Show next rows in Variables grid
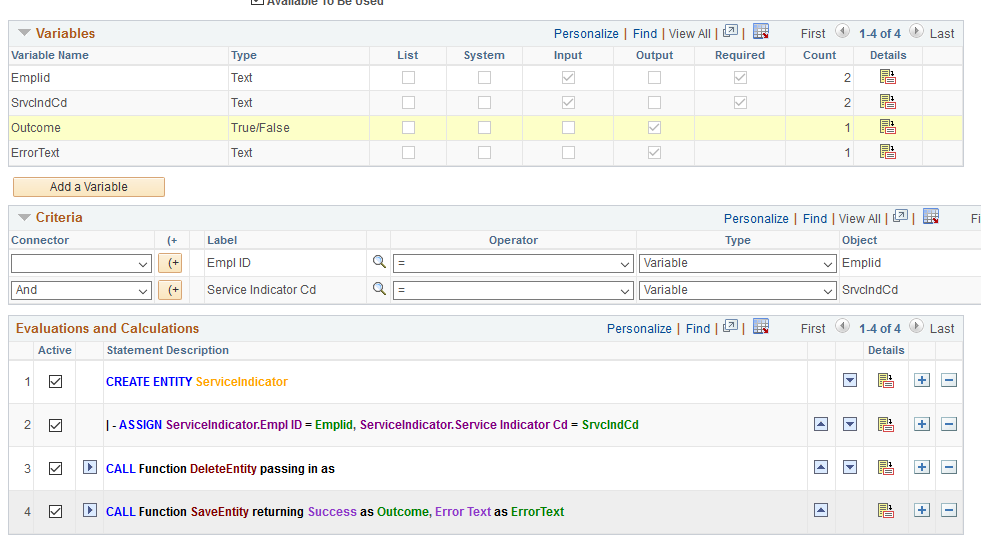 pyautogui.click(x=916, y=31)
